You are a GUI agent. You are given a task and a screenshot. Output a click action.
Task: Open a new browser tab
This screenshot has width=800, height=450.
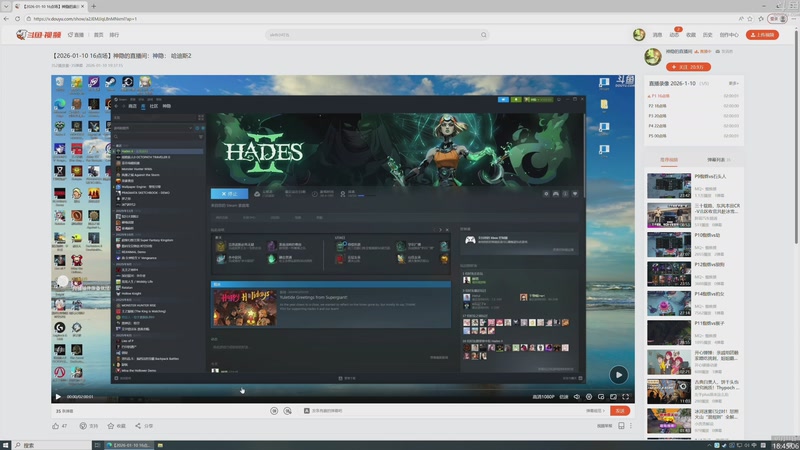pyautogui.click(x=93, y=6)
